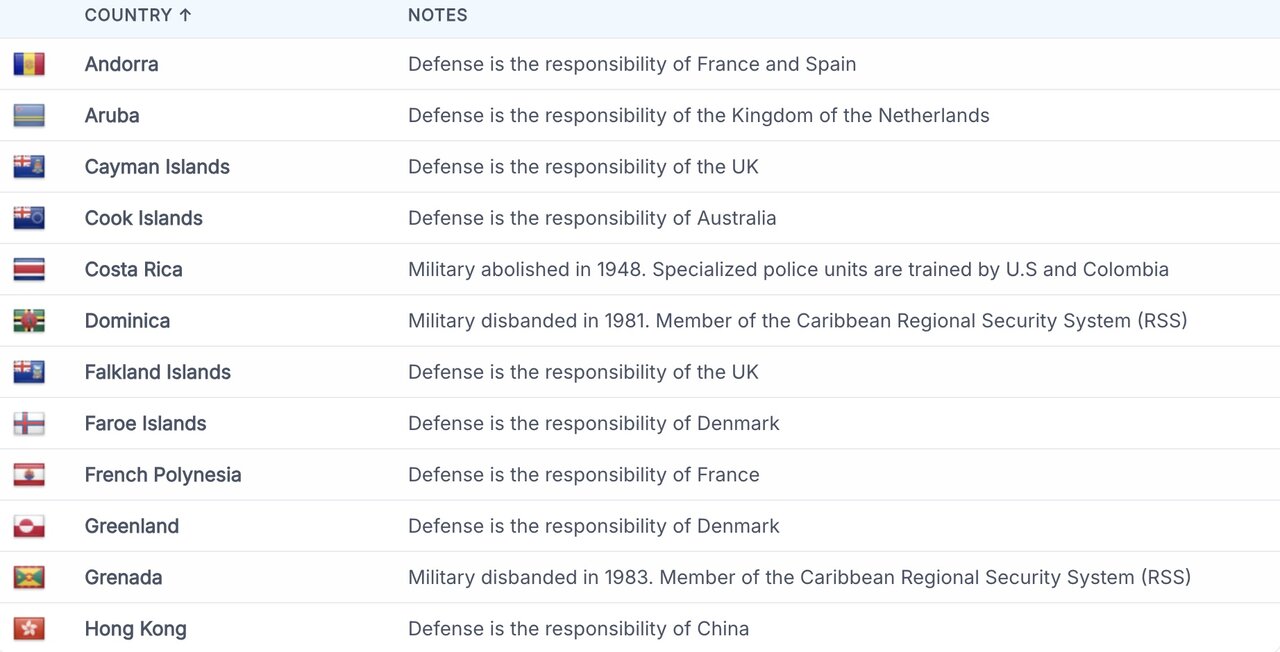
Task: Click the Greenland flag icon
Action: [x=29, y=526]
